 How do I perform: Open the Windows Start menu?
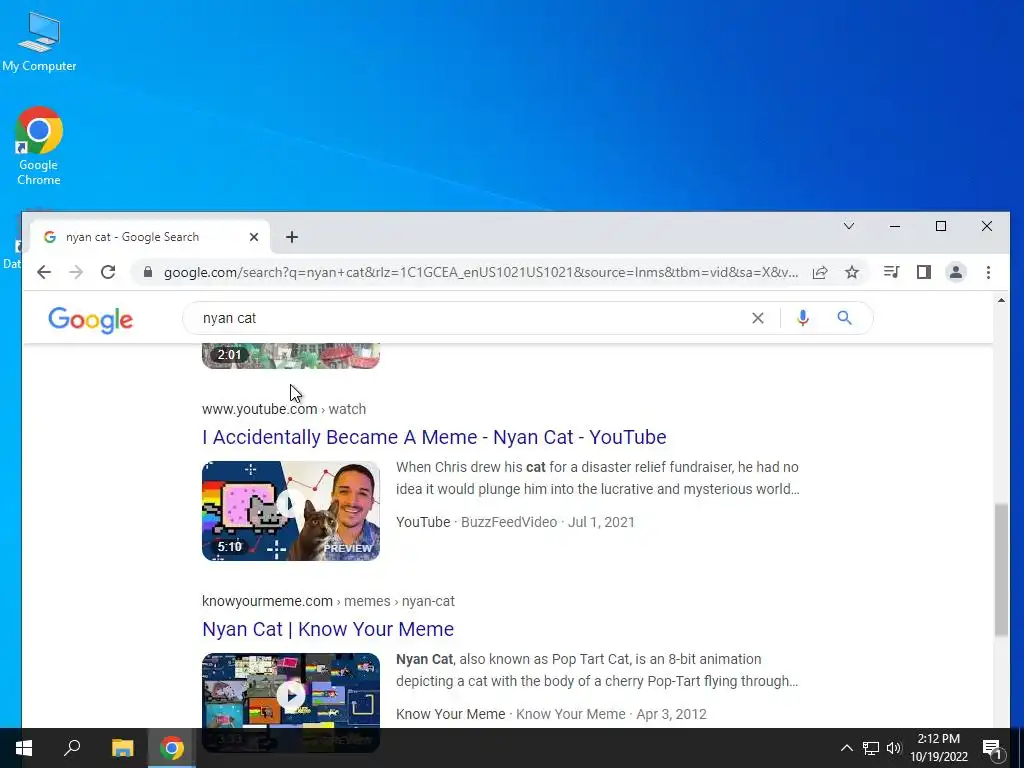pyautogui.click(x=24, y=748)
